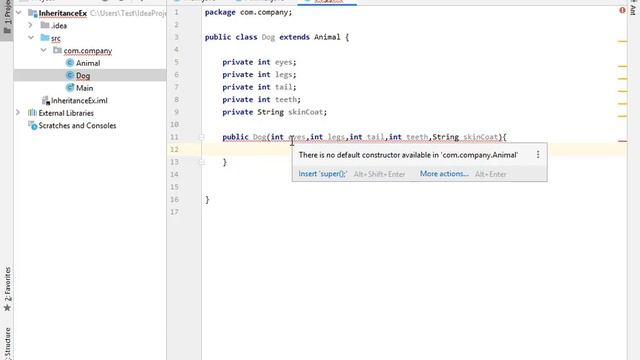Open InheritanceEx.iml file
Viewport: 640px width, 360px height.
click(x=79, y=100)
